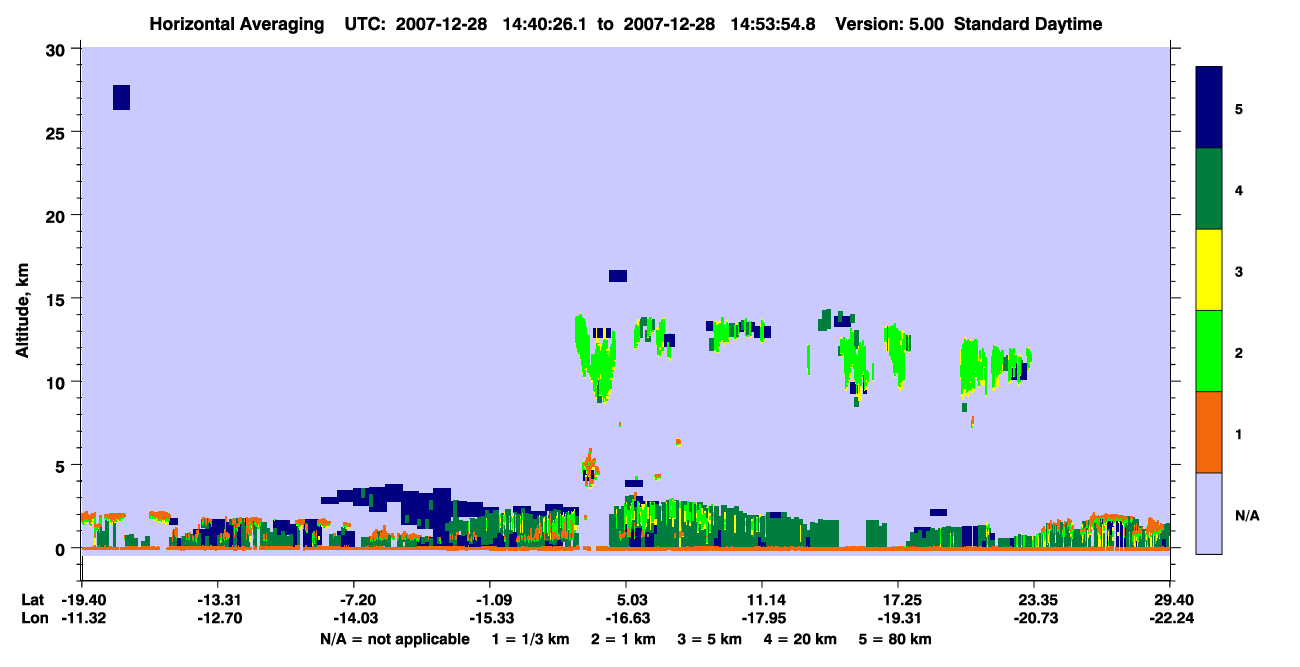Click the orange level 1 color swatch
Screen dimensions: 1300x667
click(1209, 432)
